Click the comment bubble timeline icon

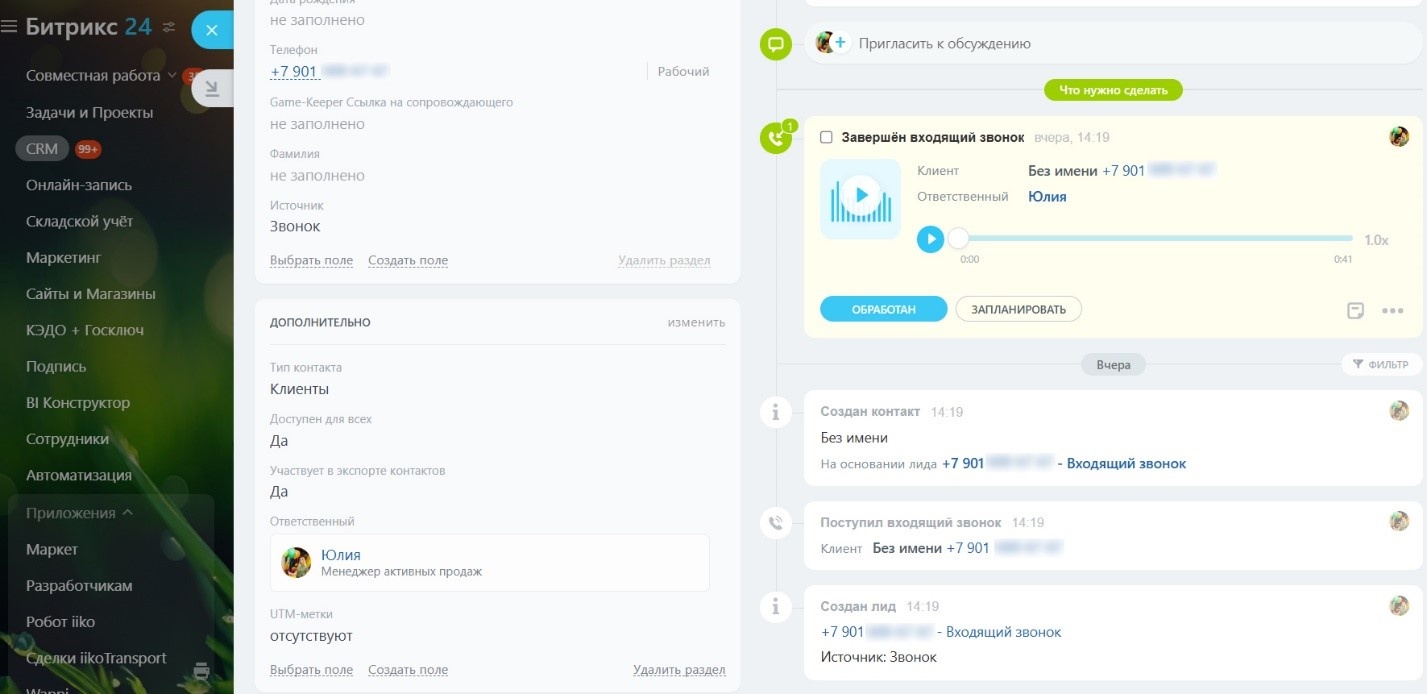[x=775, y=44]
